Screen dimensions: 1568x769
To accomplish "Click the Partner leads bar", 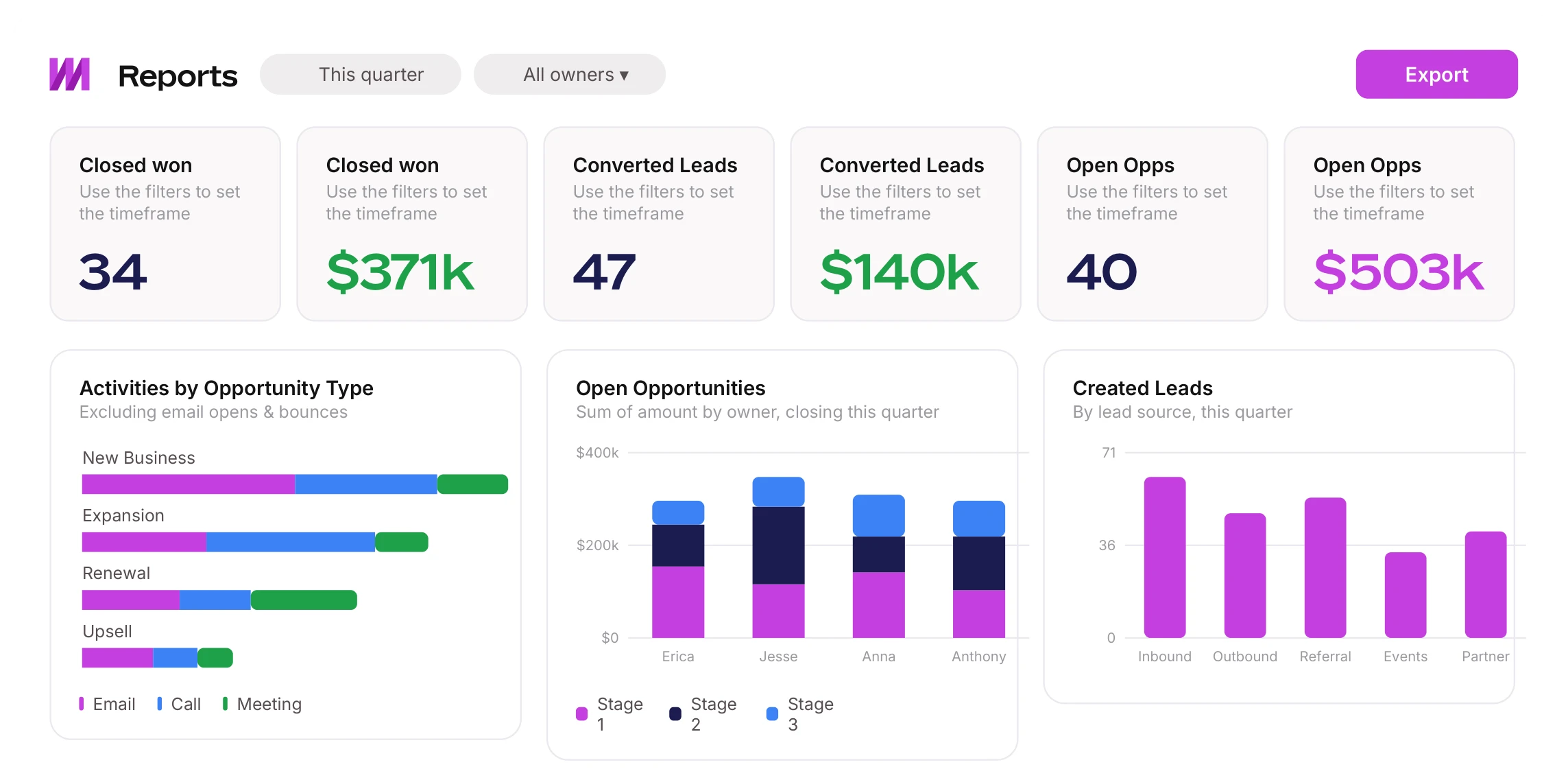I will point(1486,584).
